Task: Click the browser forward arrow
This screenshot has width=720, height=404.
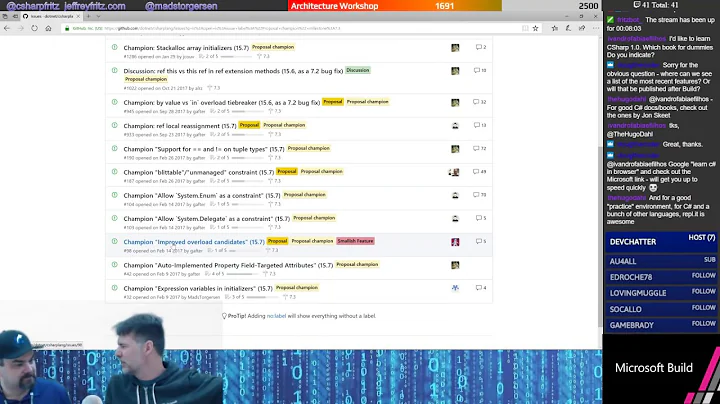Action: (x=21, y=28)
